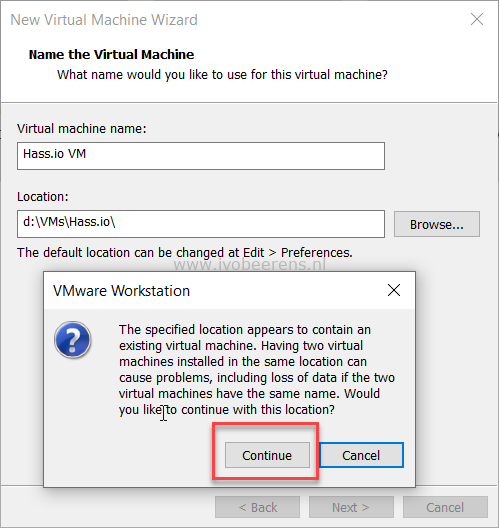Click the existing virtual machine warning message
499x528 pixels.
(x=257, y=369)
